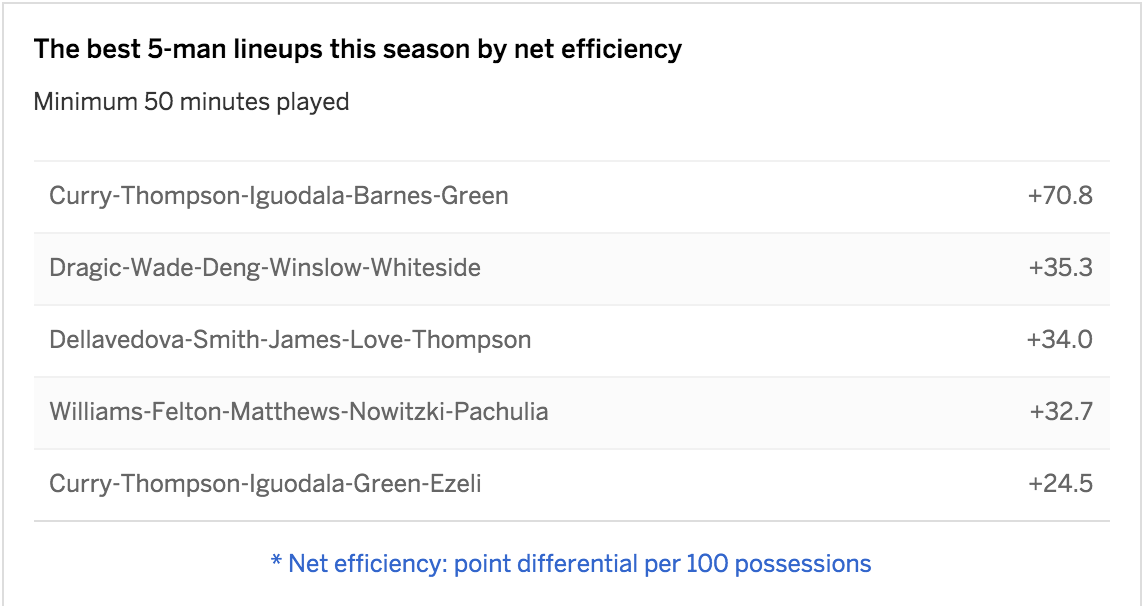Click the best 5-man lineups heading
The width and height of the screenshot is (1142, 606).
click(x=357, y=49)
